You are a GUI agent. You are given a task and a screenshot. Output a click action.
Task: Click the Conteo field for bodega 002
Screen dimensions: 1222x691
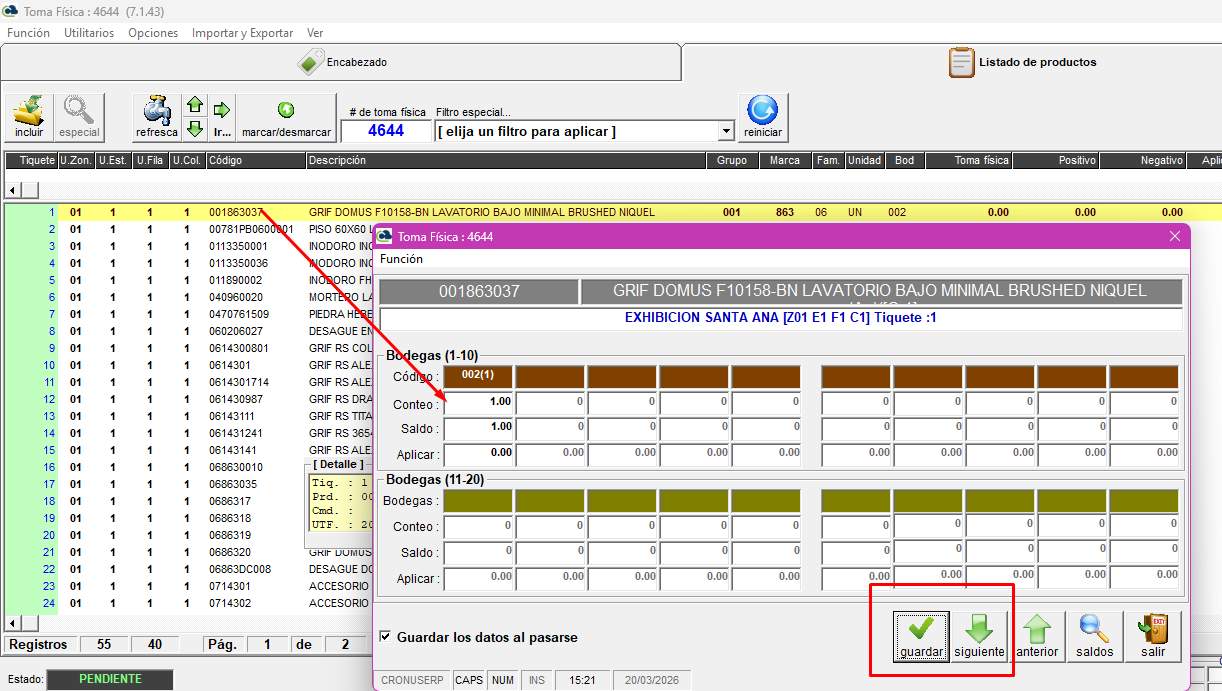point(478,401)
